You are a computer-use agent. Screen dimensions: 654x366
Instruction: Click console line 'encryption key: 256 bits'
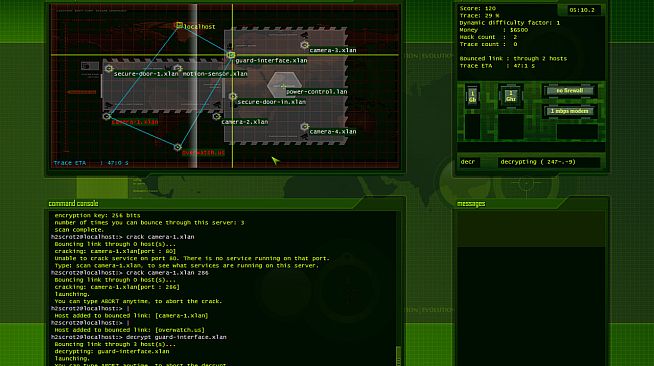[x=97, y=216]
